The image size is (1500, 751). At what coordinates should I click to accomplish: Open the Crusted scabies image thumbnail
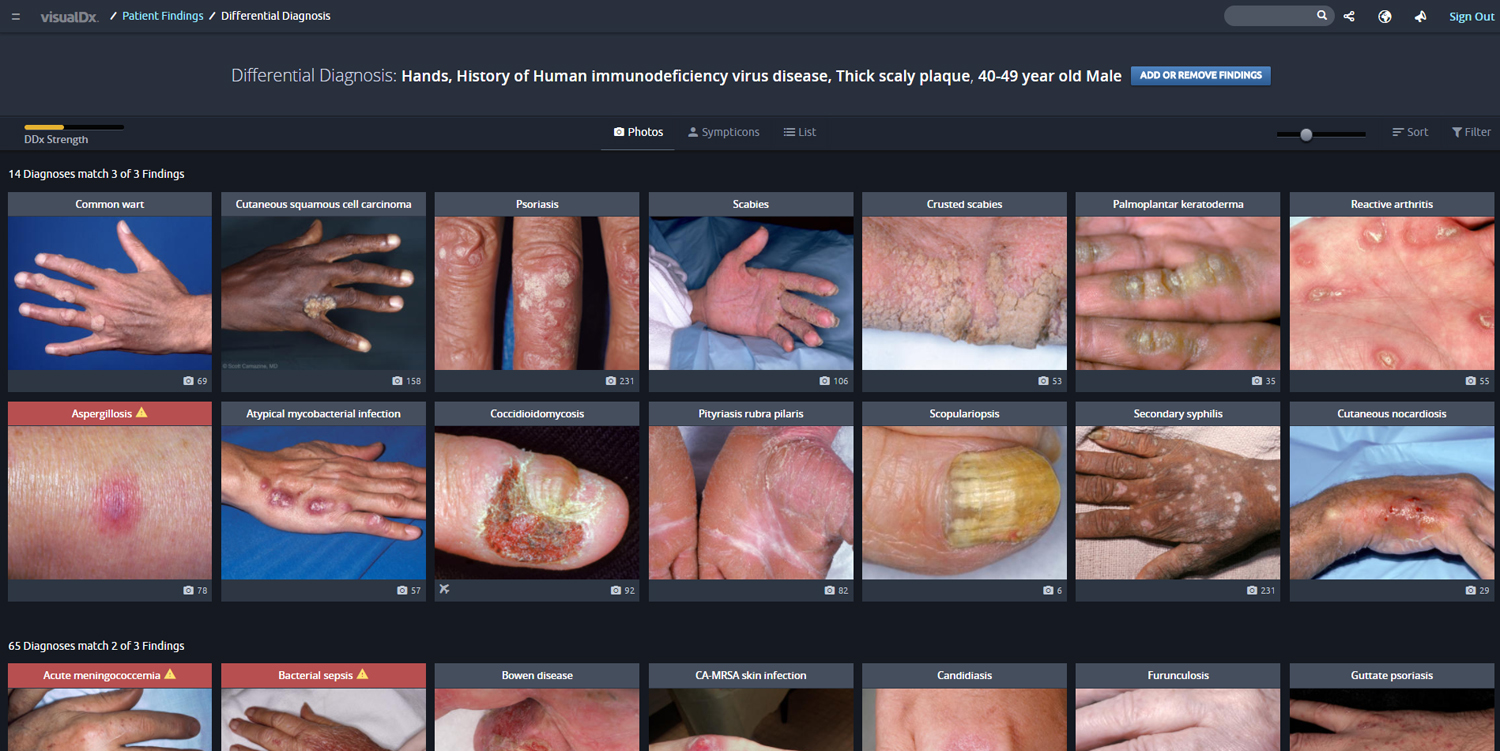click(x=964, y=293)
